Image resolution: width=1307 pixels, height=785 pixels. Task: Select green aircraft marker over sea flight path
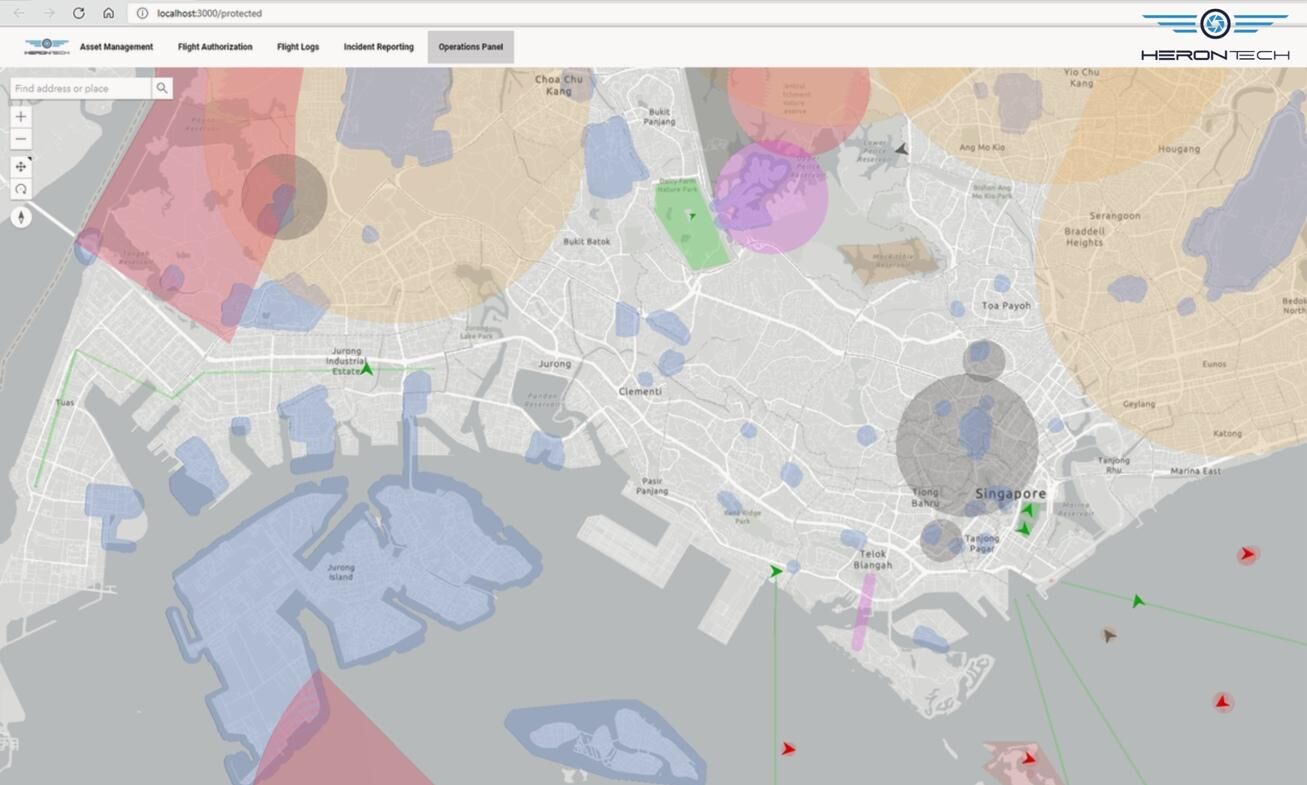[1138, 601]
